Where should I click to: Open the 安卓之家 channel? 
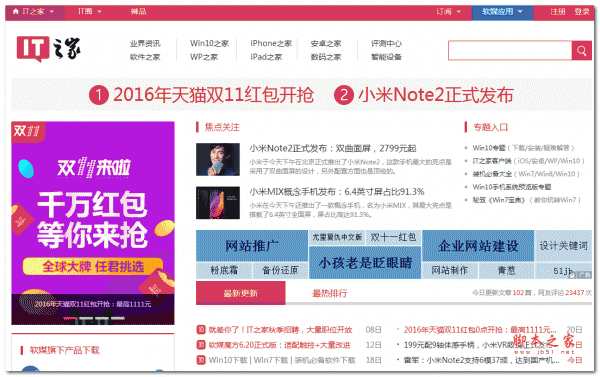coord(326,43)
